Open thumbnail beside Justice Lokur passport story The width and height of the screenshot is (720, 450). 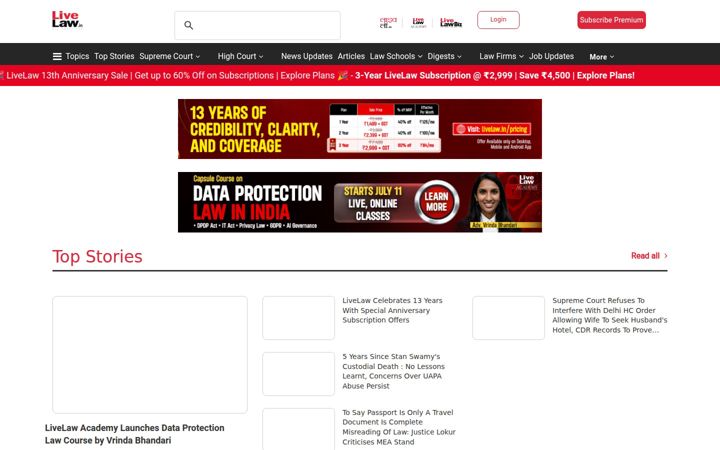tap(298, 429)
